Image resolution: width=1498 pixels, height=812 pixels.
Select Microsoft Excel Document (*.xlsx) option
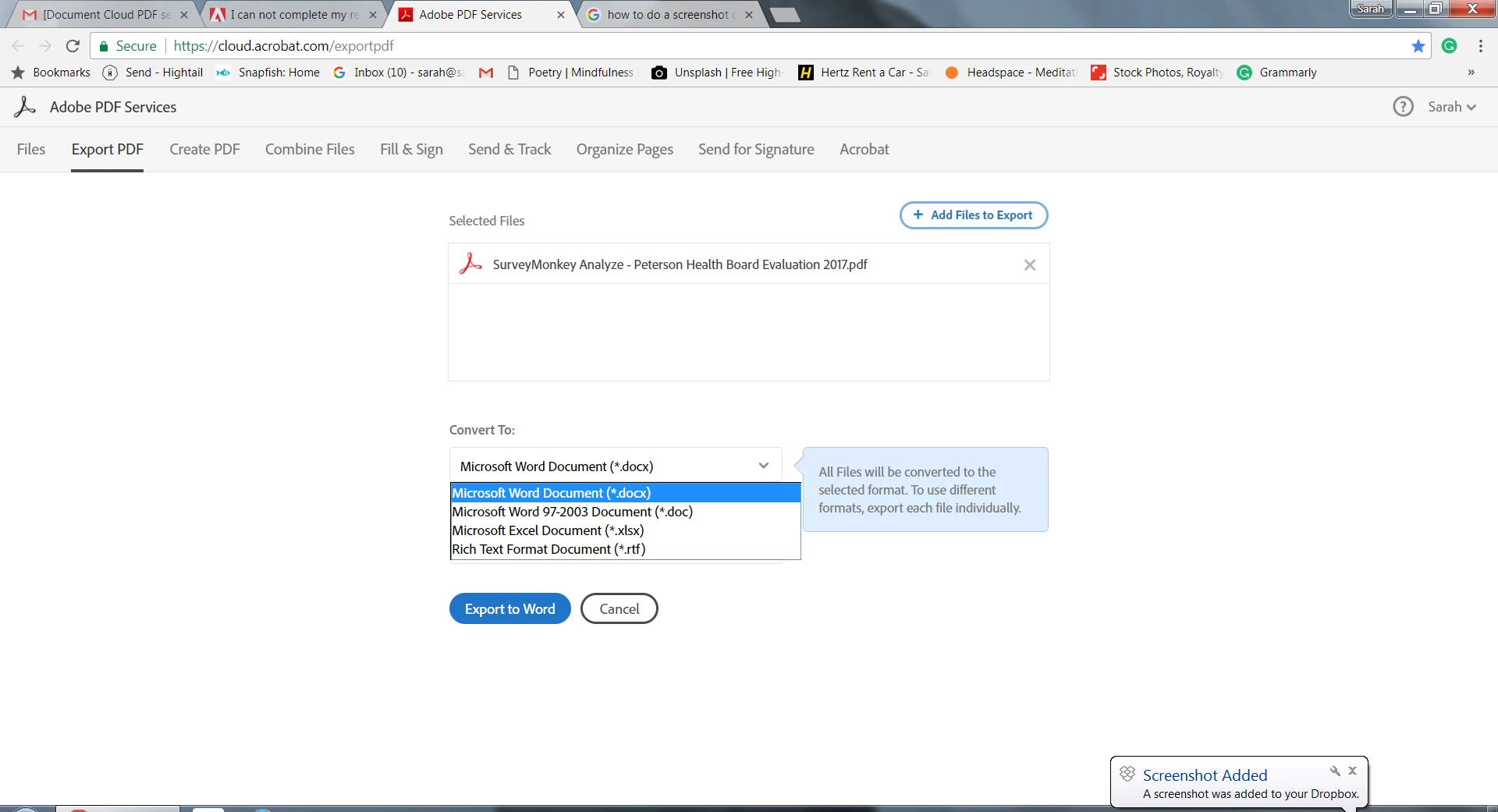click(x=626, y=530)
